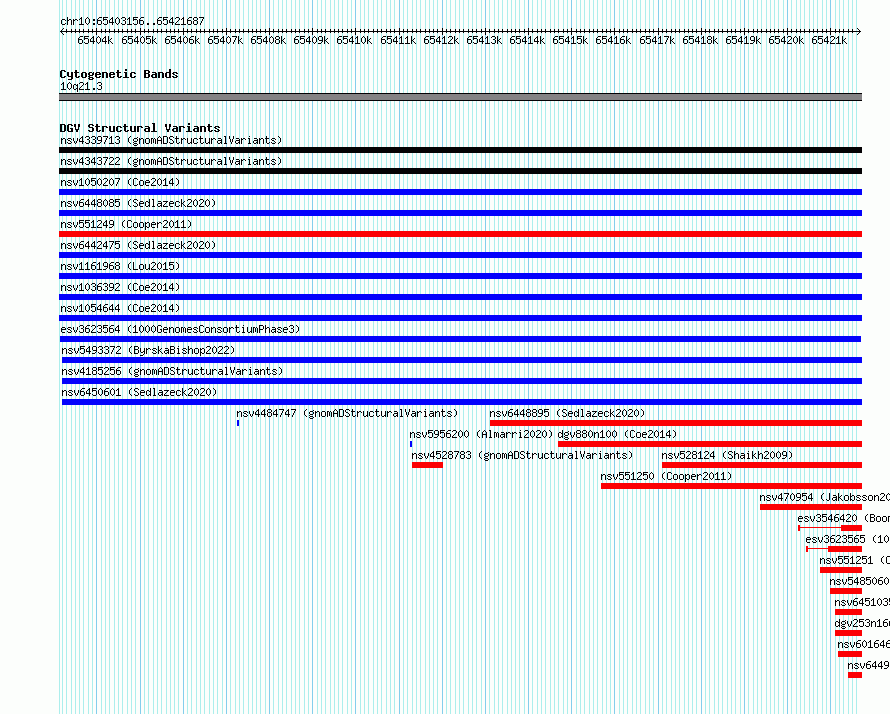The width and height of the screenshot is (890, 714).
Task: Open the nsv6449 variant label
Action: (868, 665)
